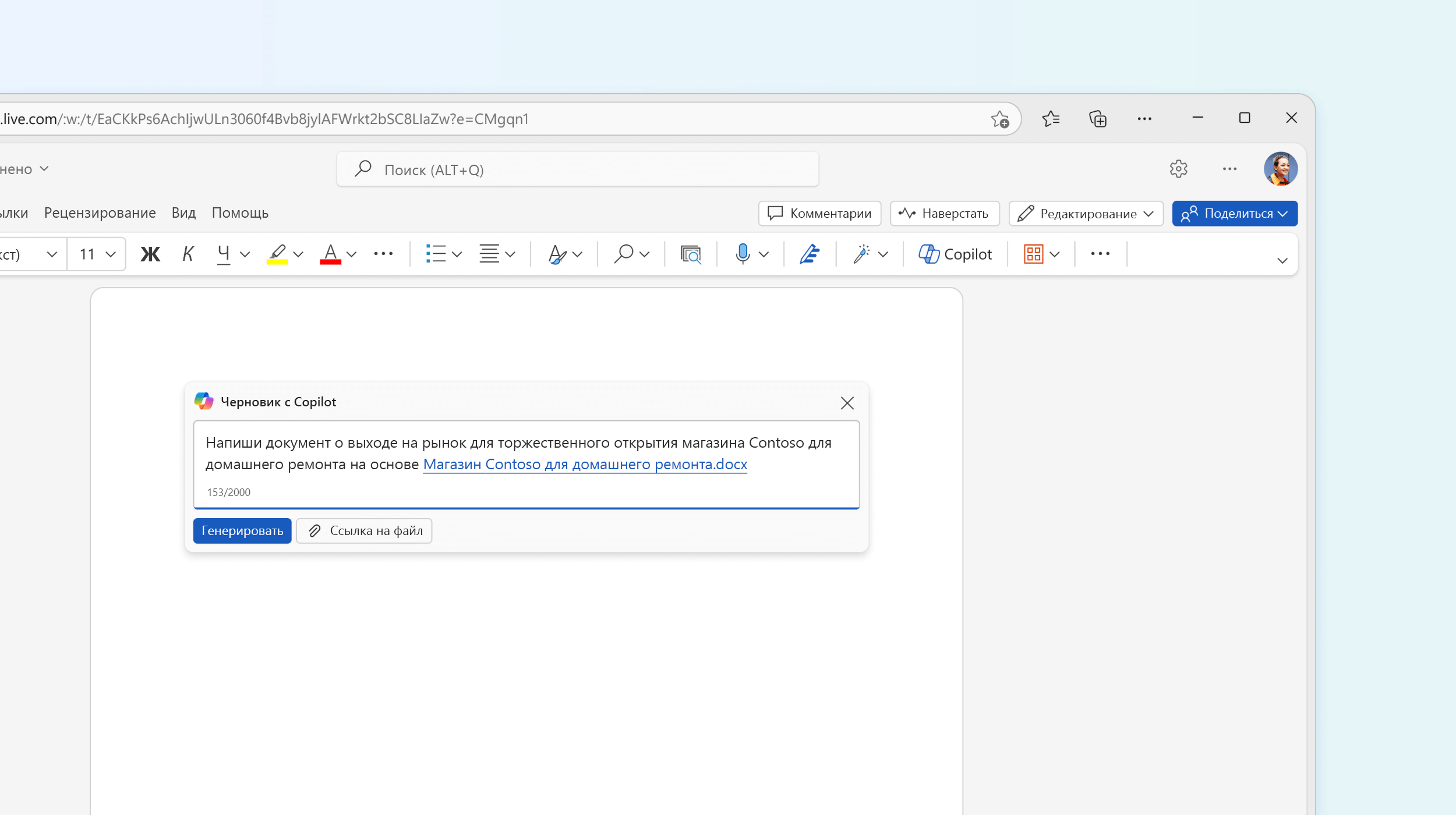This screenshot has height=815, width=1456.
Task: Expand the ribbon with the chevron
Action: point(1282,260)
